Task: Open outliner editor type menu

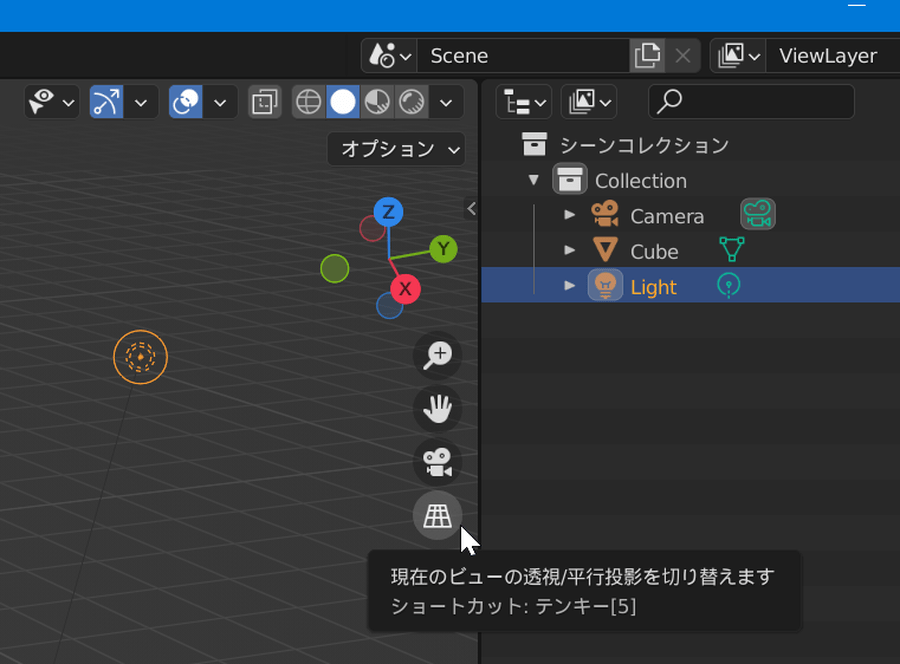Action: pyautogui.click(x=524, y=102)
